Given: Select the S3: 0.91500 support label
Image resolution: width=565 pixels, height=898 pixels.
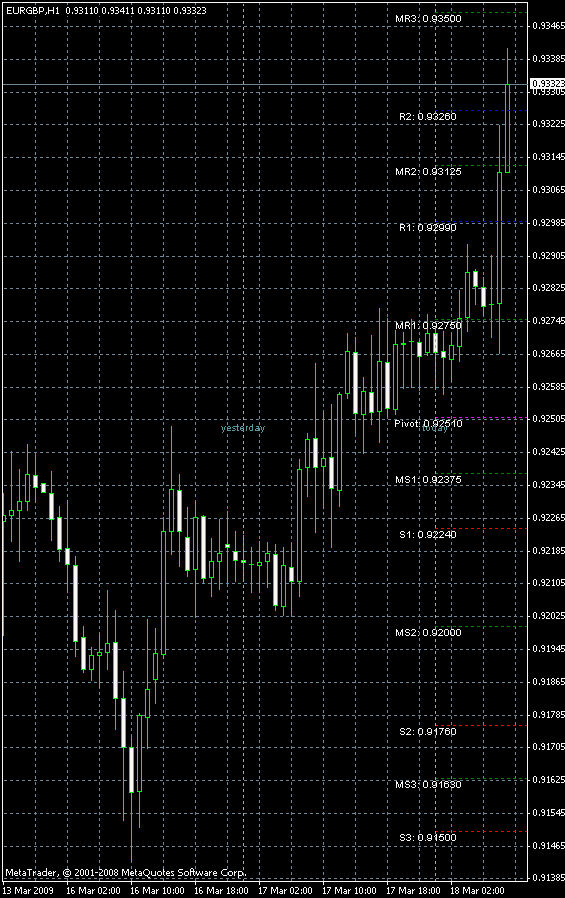Looking at the screenshot, I should tap(428, 838).
